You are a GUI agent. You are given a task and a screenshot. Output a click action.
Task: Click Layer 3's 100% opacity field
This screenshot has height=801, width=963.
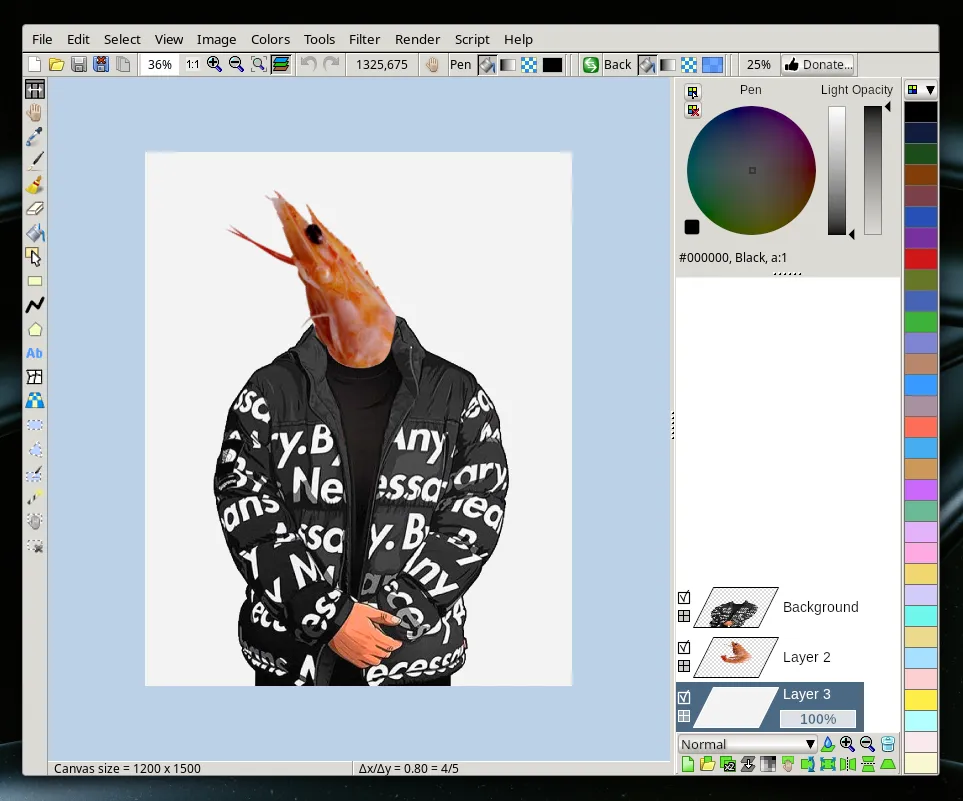point(817,719)
